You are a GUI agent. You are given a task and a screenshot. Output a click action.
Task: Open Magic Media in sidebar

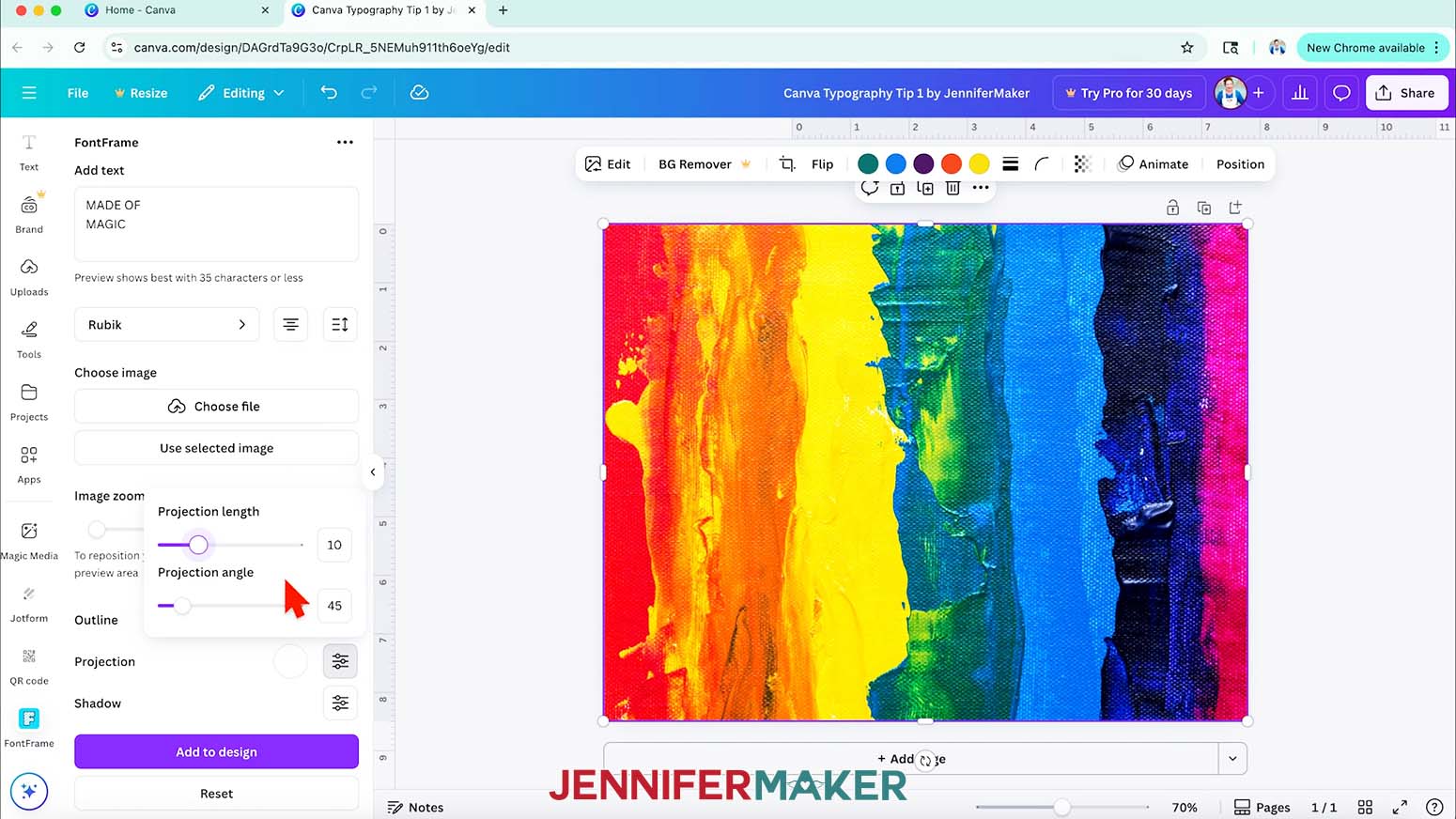[29, 541]
